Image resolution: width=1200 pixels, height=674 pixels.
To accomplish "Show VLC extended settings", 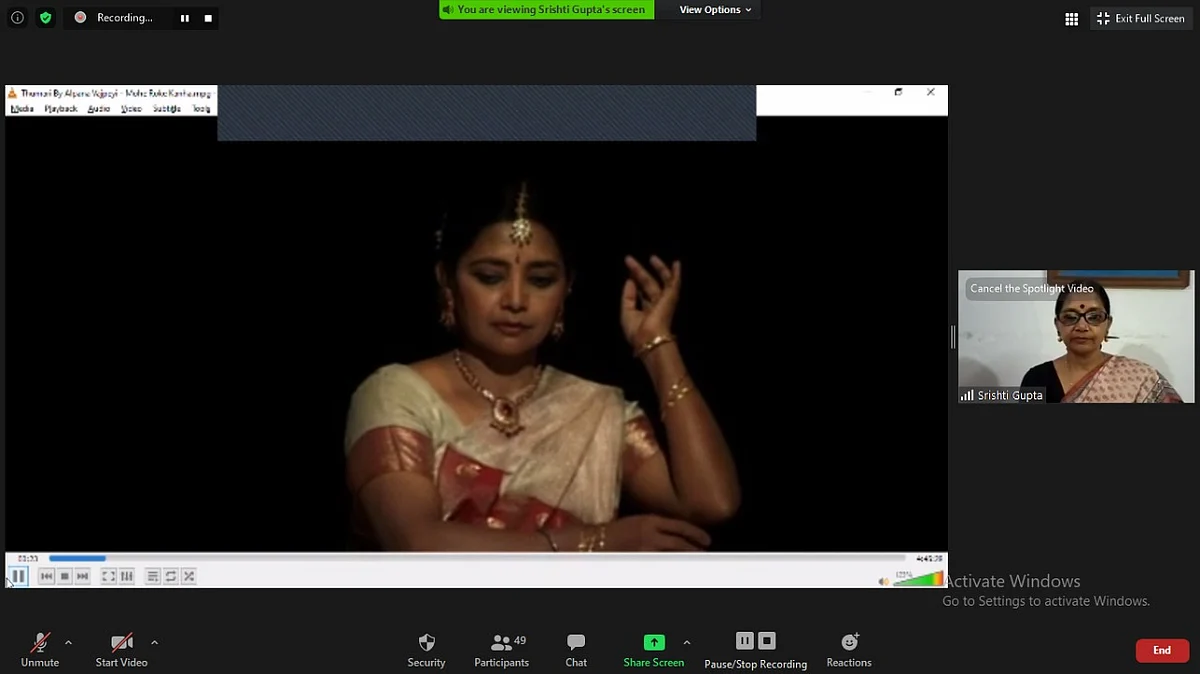I will click(126, 576).
